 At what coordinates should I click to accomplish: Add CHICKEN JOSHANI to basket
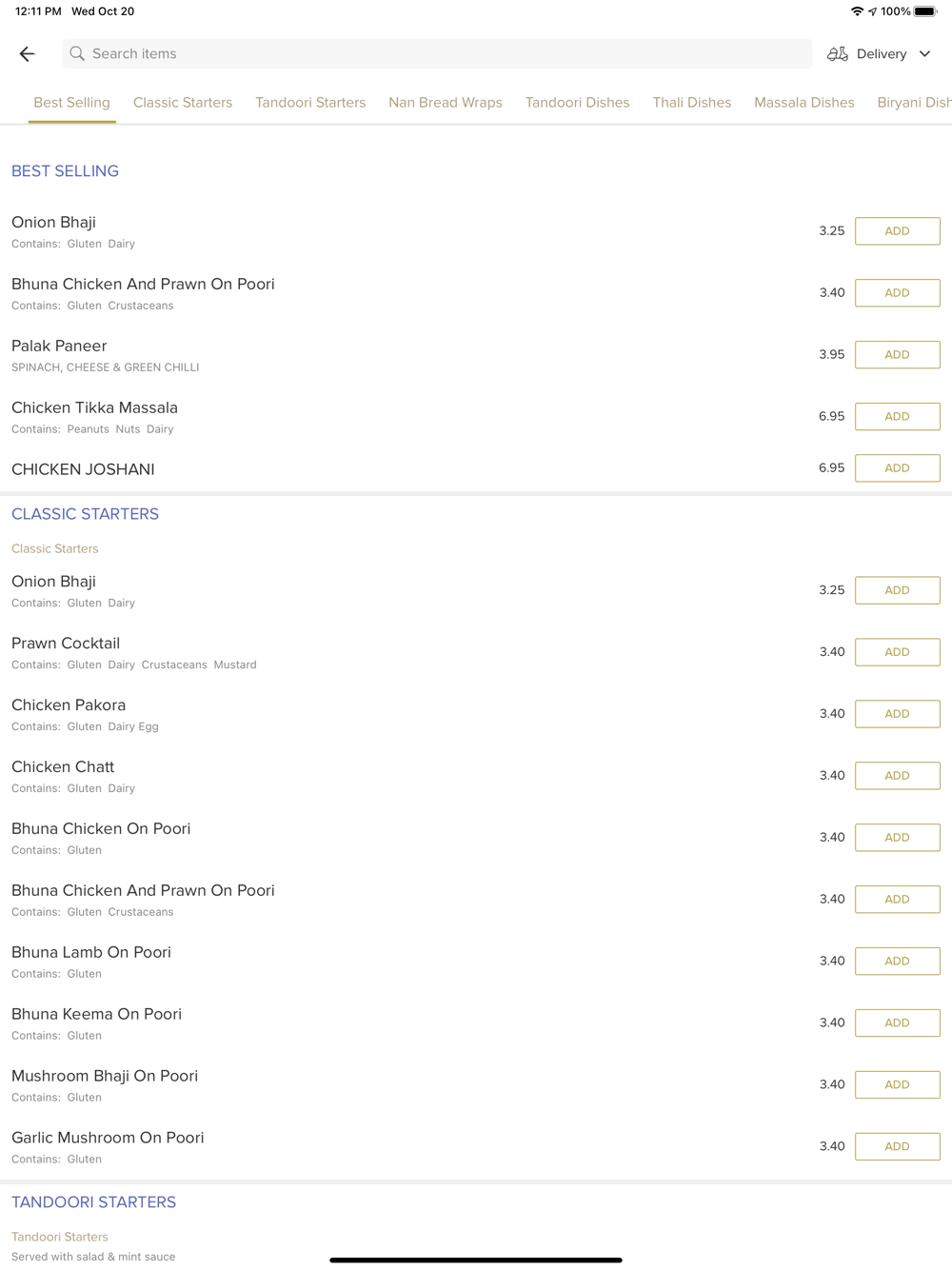(897, 468)
